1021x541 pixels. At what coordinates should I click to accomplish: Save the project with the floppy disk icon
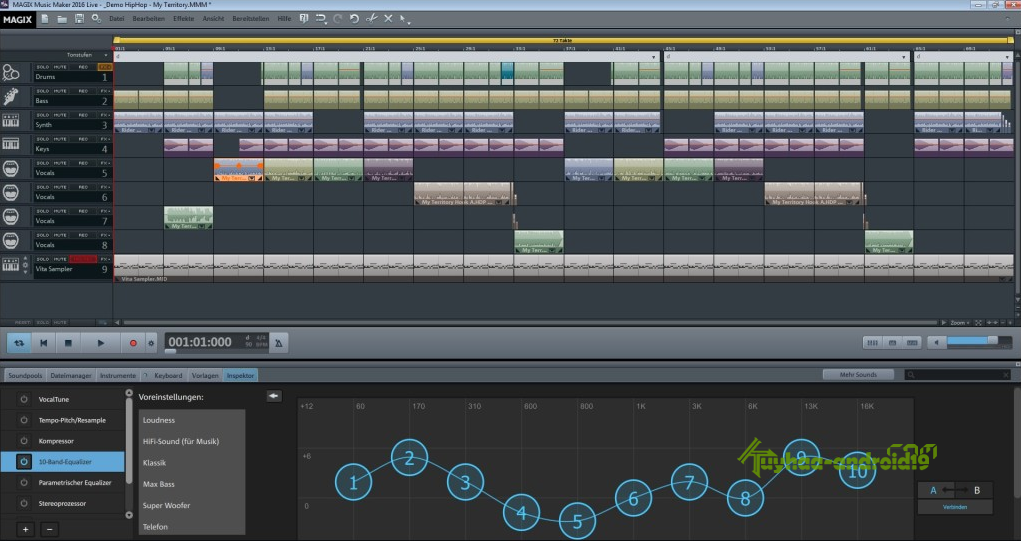point(79,19)
